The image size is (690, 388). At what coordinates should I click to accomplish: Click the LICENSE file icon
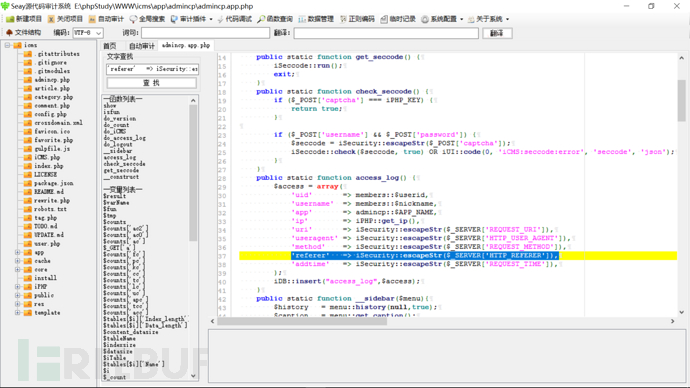pos(28,175)
